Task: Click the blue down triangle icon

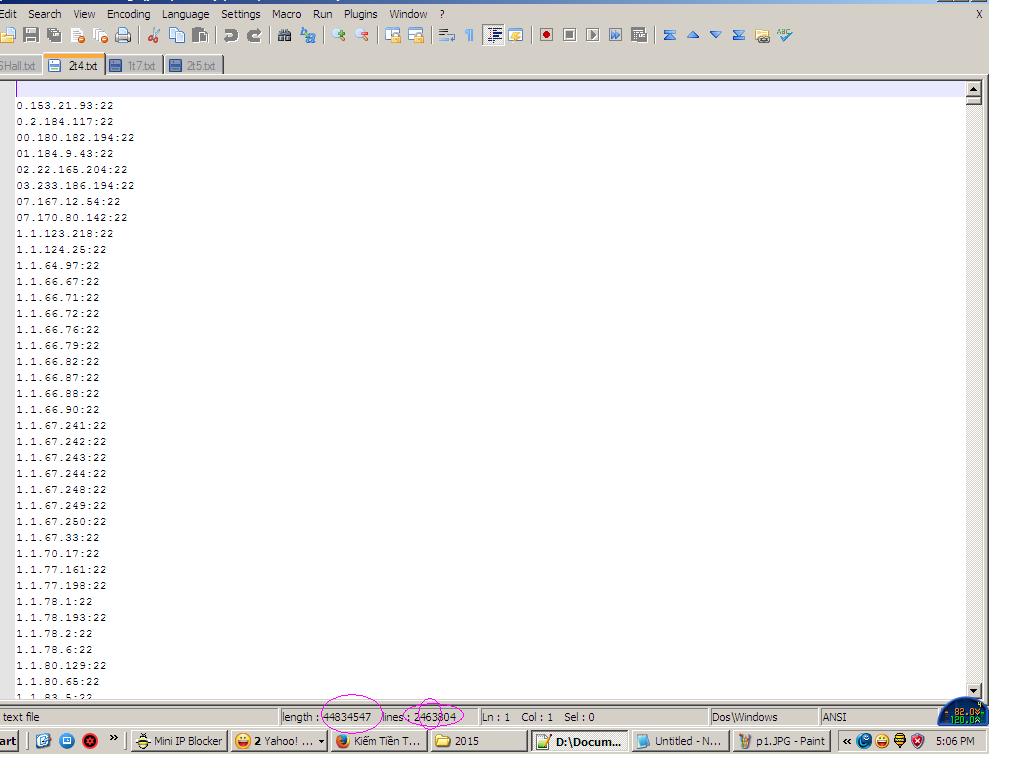Action: pyautogui.click(x=716, y=35)
